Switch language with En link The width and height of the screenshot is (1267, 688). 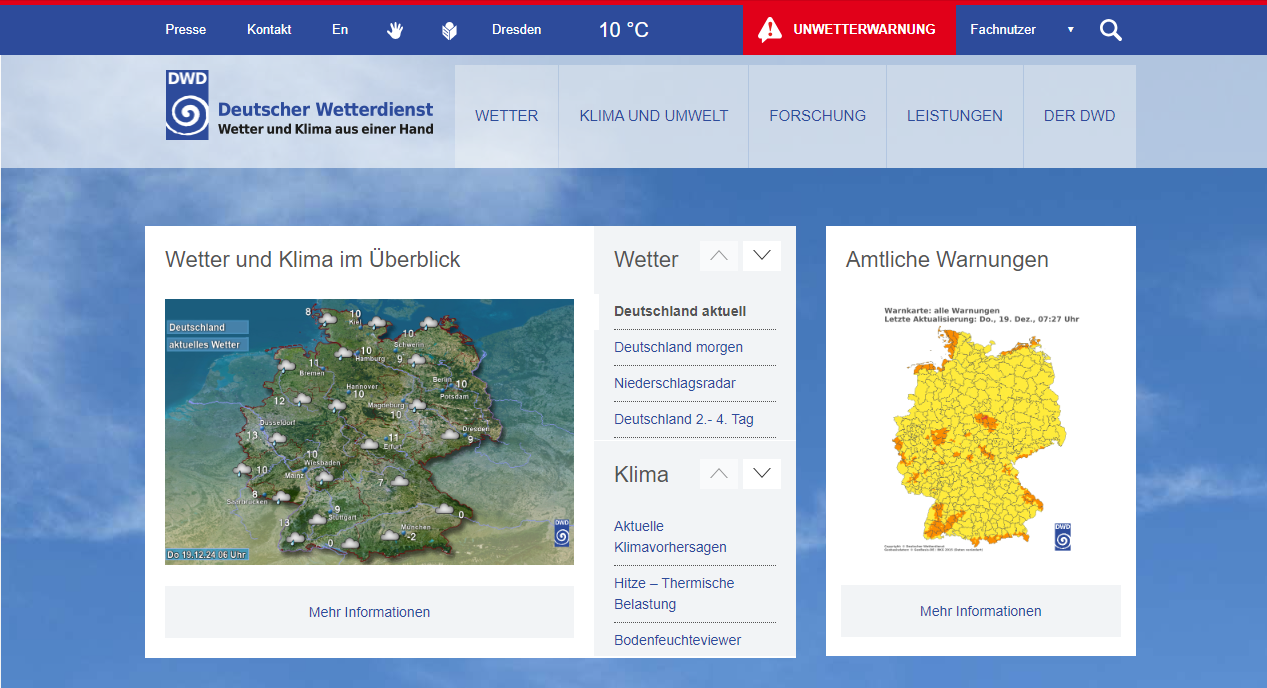340,30
